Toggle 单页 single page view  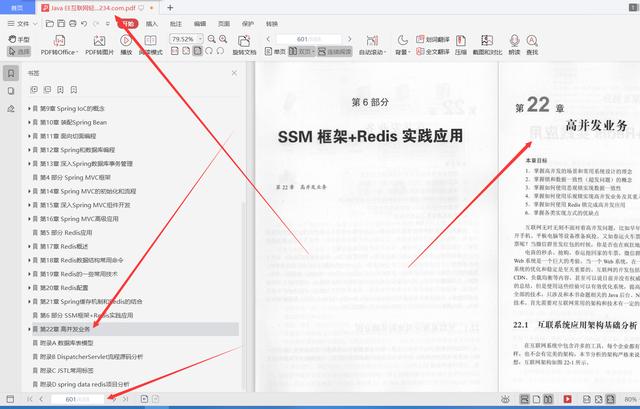pyautogui.click(x=275, y=51)
